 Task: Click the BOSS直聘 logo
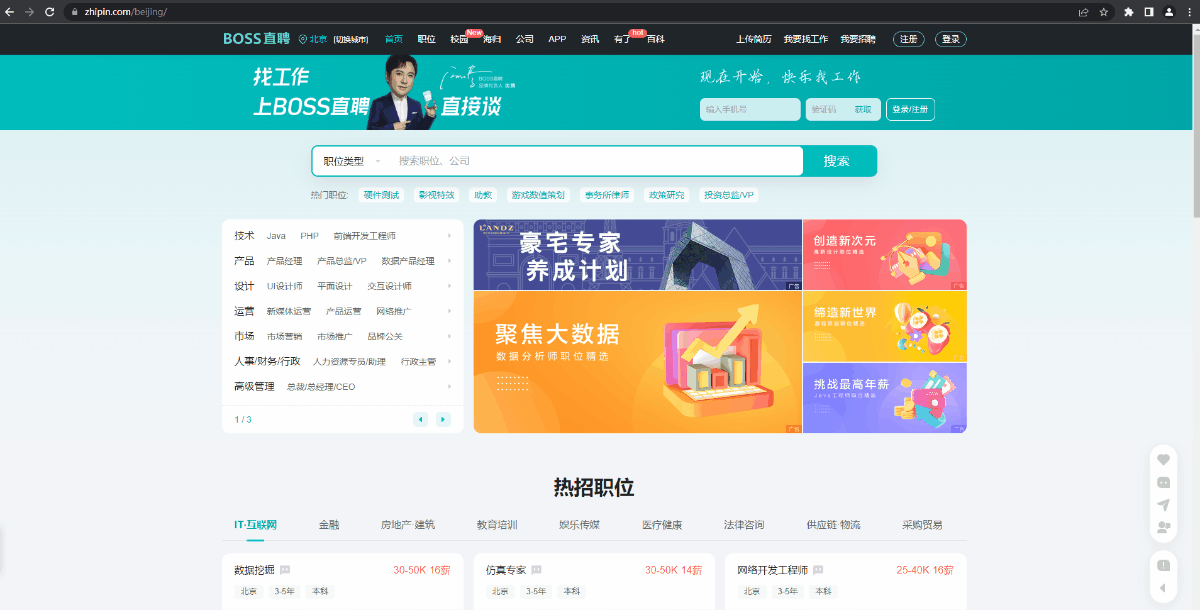pos(256,39)
